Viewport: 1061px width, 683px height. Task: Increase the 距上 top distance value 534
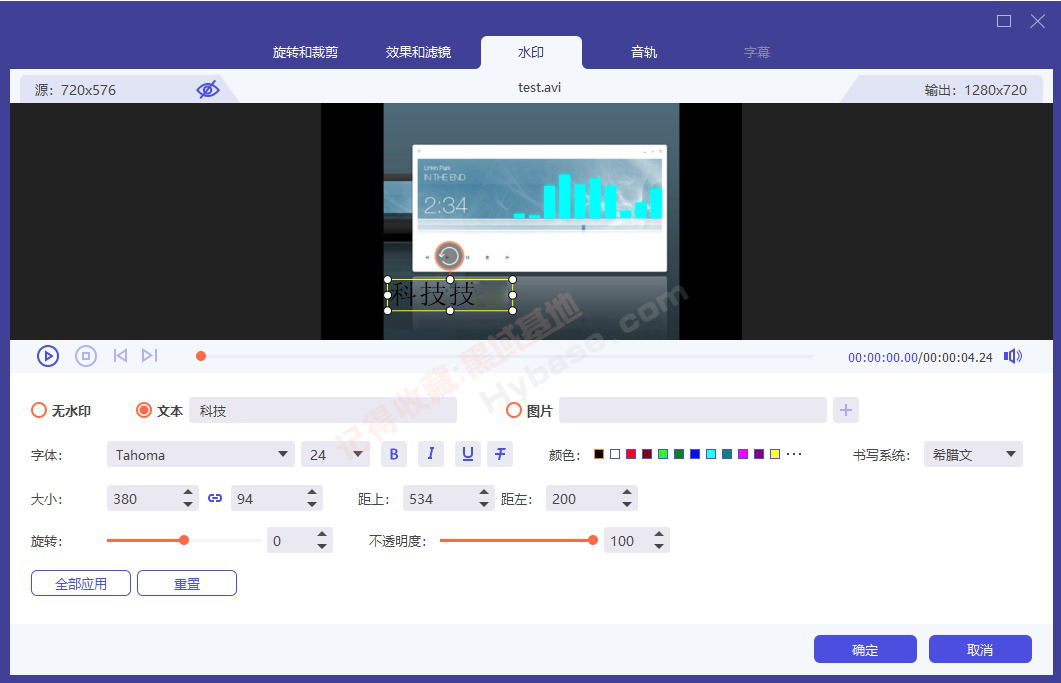[x=483, y=492]
